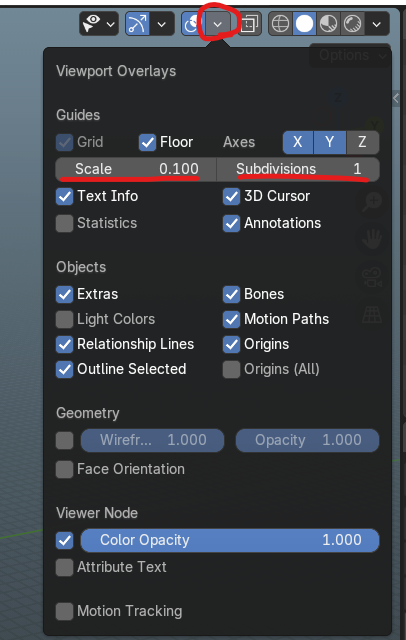This screenshot has height=640, width=406.
Task: Click the wireframe Opacity slider
Action: (308, 440)
